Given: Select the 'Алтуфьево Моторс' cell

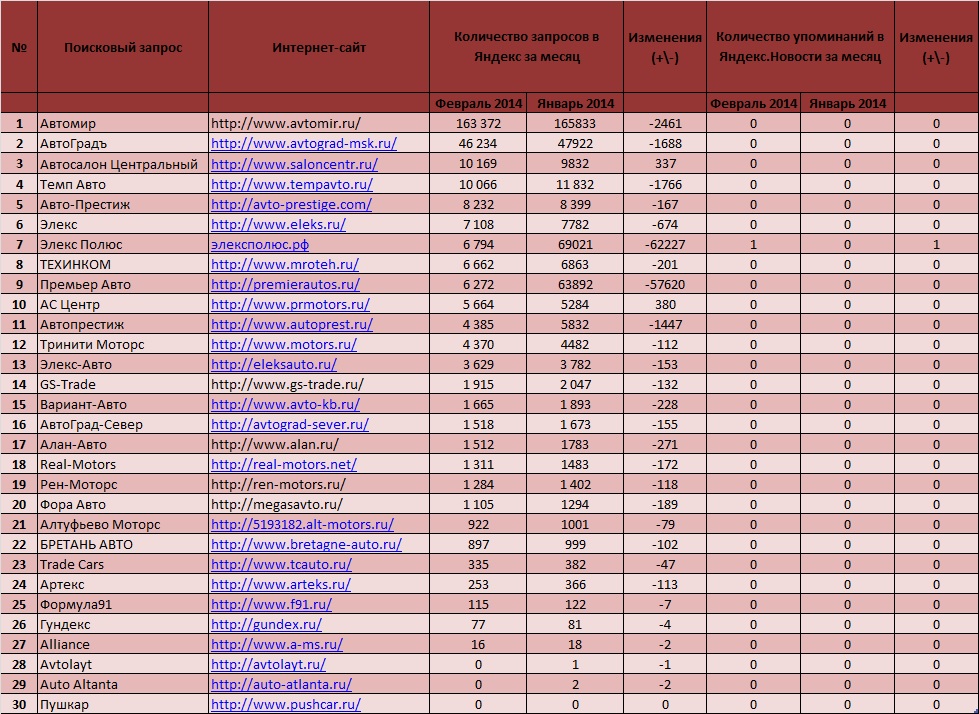Looking at the screenshot, I should click(x=123, y=524).
